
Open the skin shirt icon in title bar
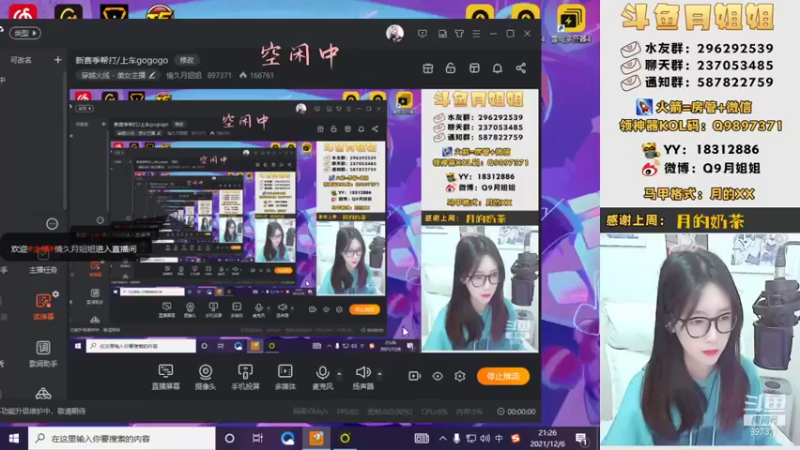pos(459,34)
